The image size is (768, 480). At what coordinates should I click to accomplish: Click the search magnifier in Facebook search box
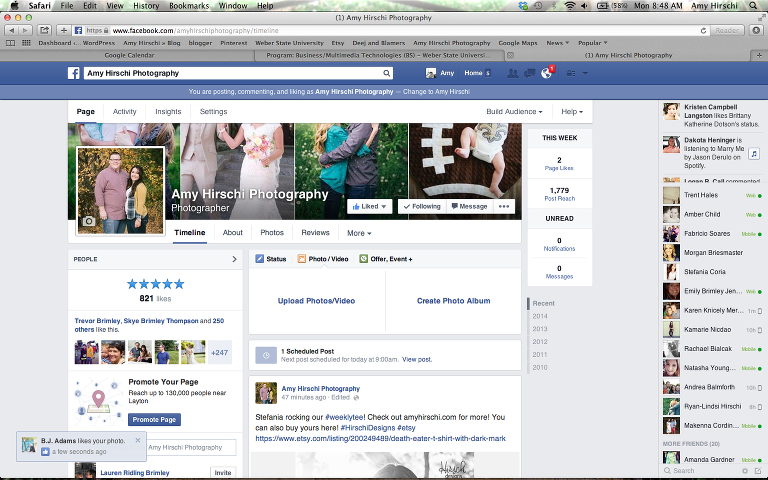pos(386,73)
